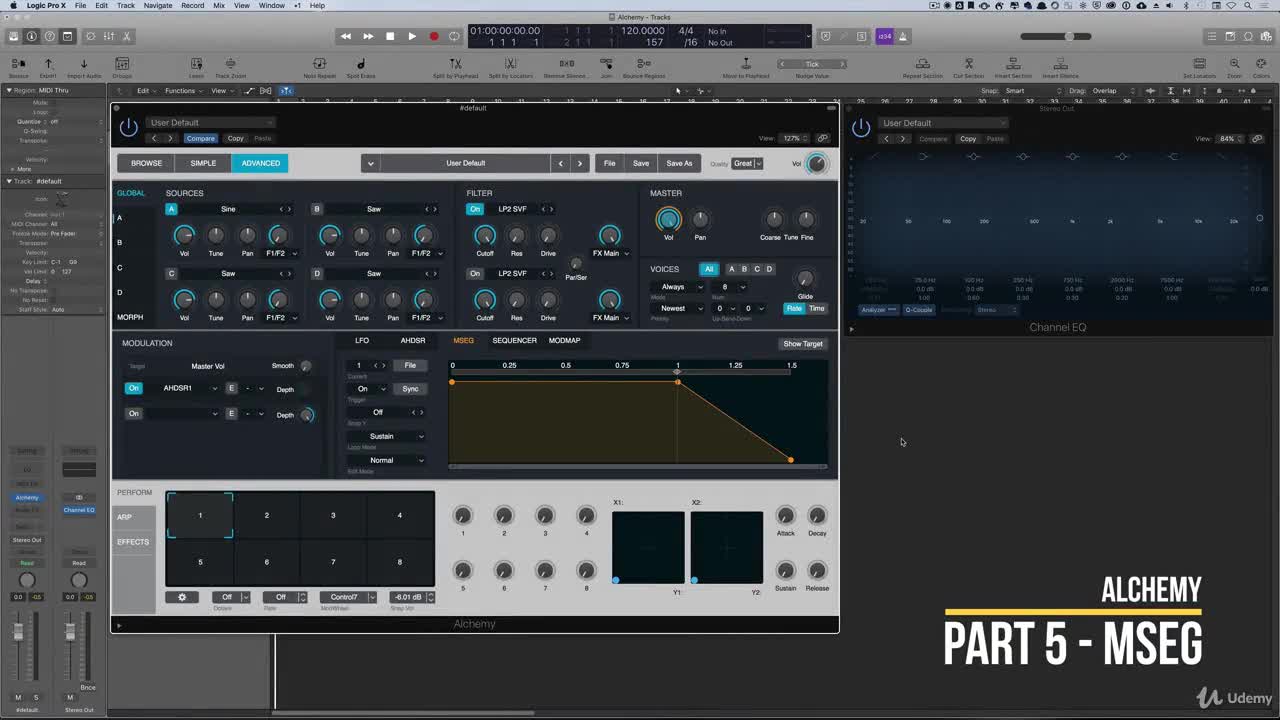Screen dimensions: 1280x720
Task: Click the Show Target button
Action: coord(803,343)
